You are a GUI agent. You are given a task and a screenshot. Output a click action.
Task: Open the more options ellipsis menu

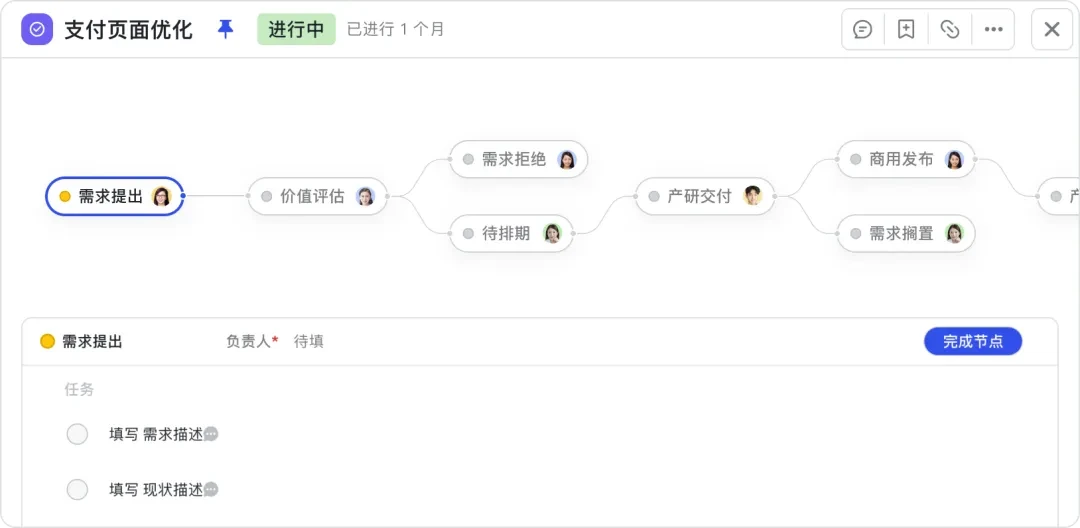(993, 30)
